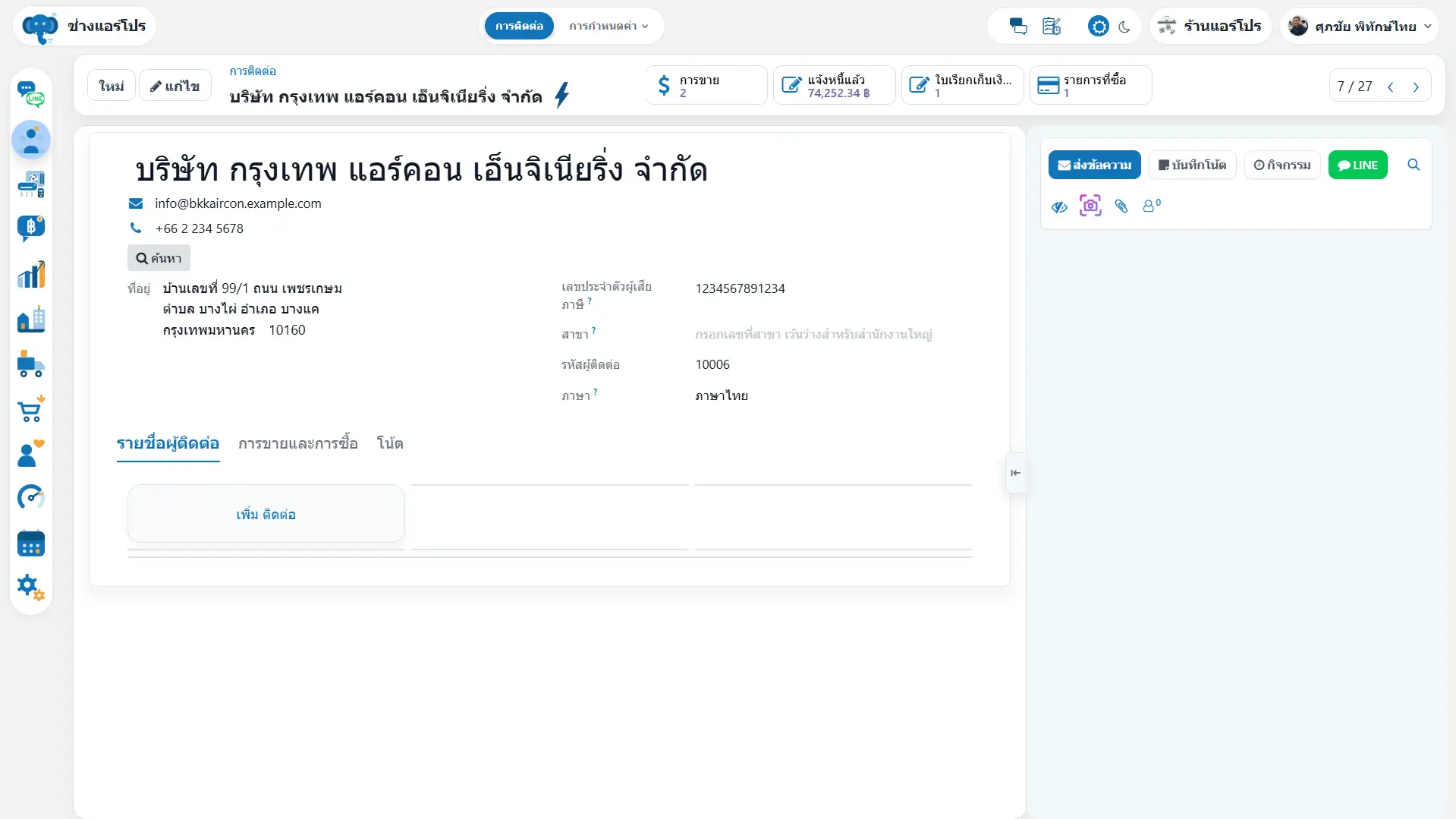
Task: Open the ศุภชัย พิทักษ์ไทย user menu
Action: click(x=1360, y=27)
